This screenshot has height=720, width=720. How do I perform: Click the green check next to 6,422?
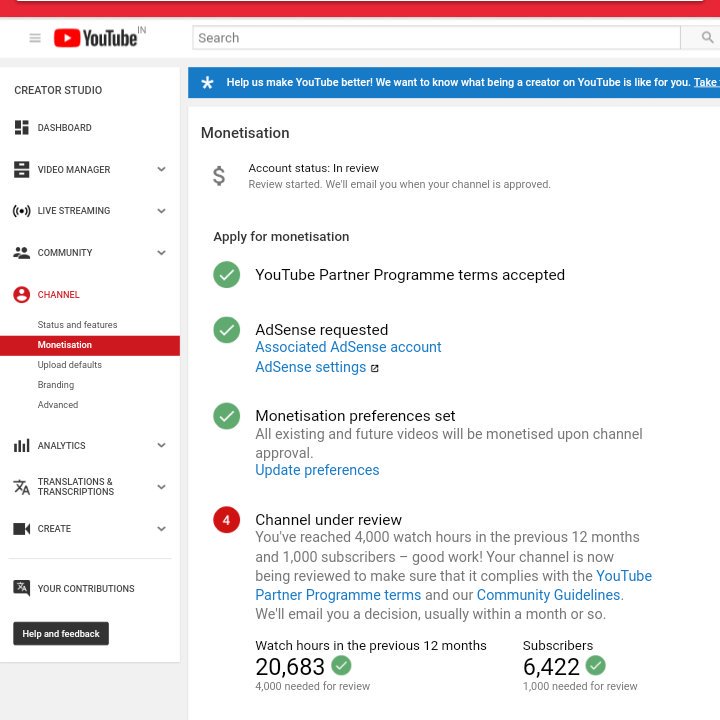[596, 665]
